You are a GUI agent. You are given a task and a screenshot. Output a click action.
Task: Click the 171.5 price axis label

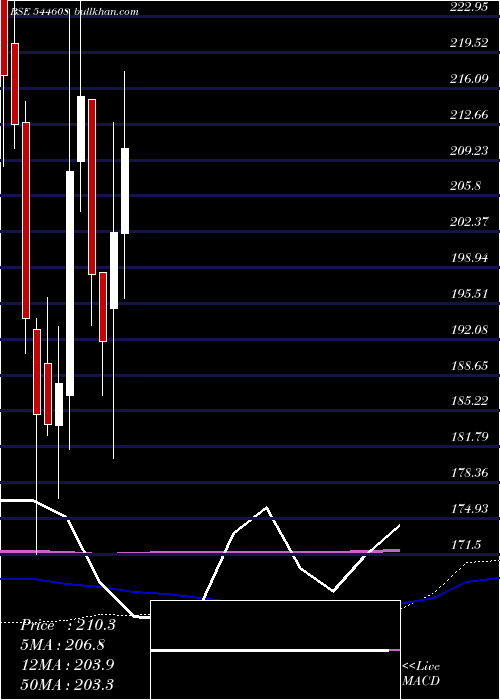point(466,544)
